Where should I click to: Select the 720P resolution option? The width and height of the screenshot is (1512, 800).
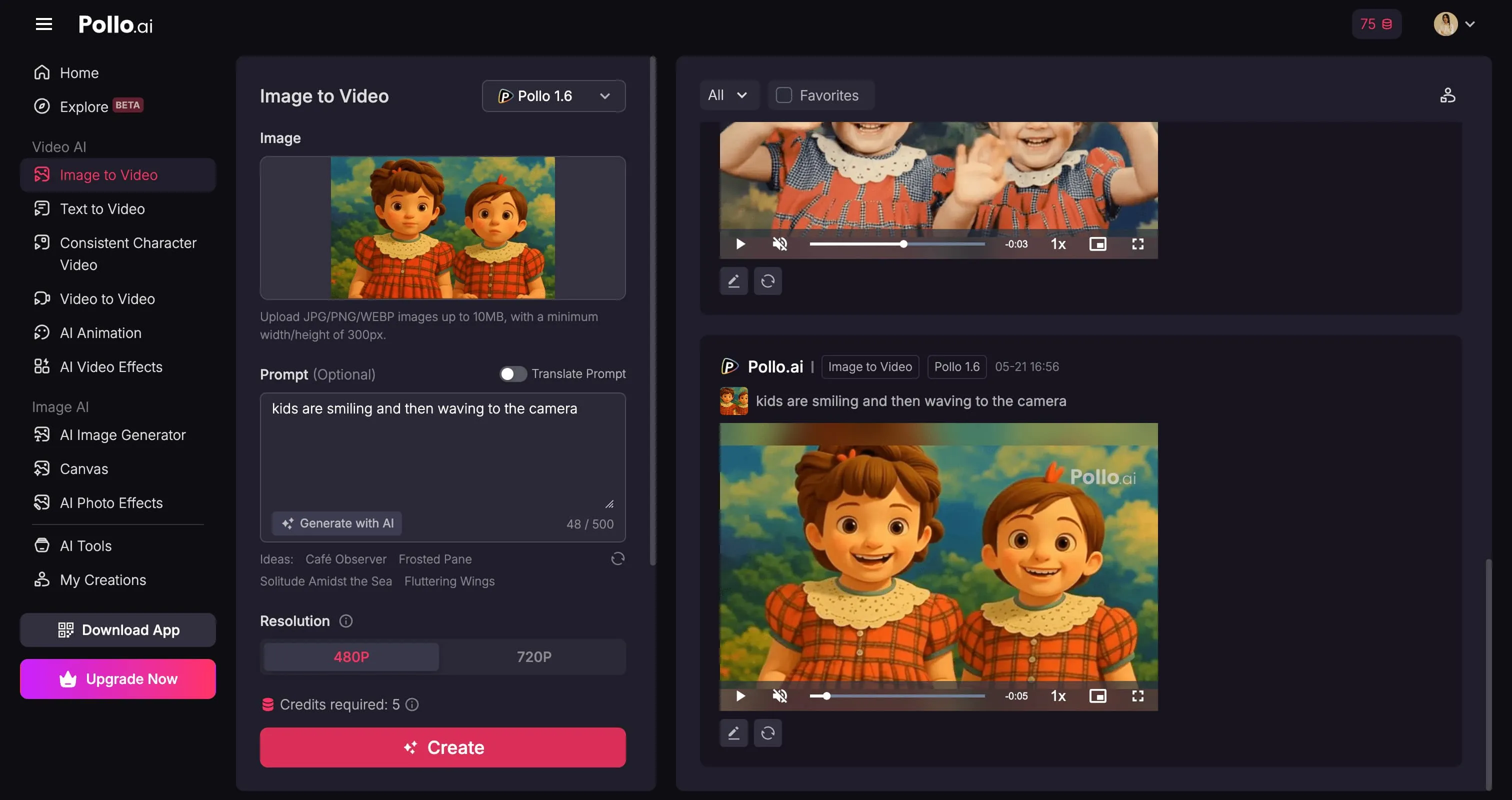[533, 656]
